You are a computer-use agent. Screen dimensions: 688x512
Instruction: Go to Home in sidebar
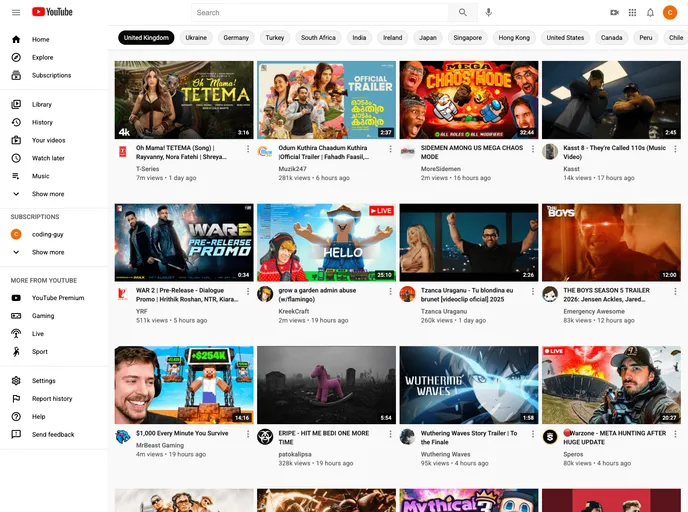click(x=54, y=39)
